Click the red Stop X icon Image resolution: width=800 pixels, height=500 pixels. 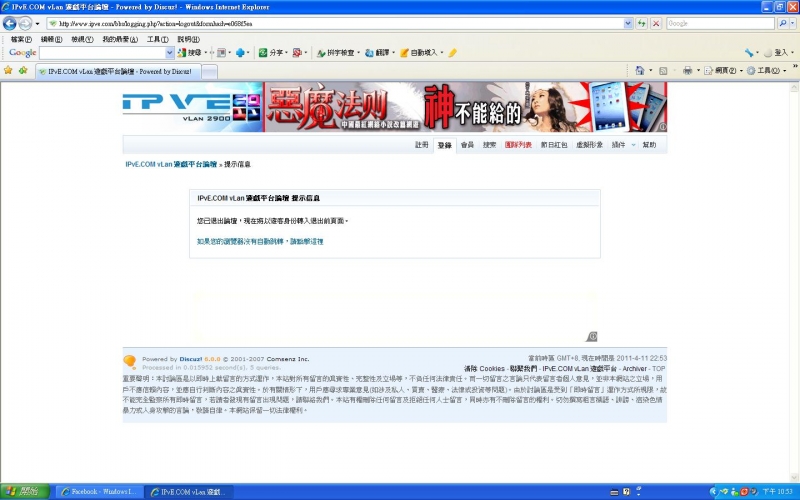point(656,23)
